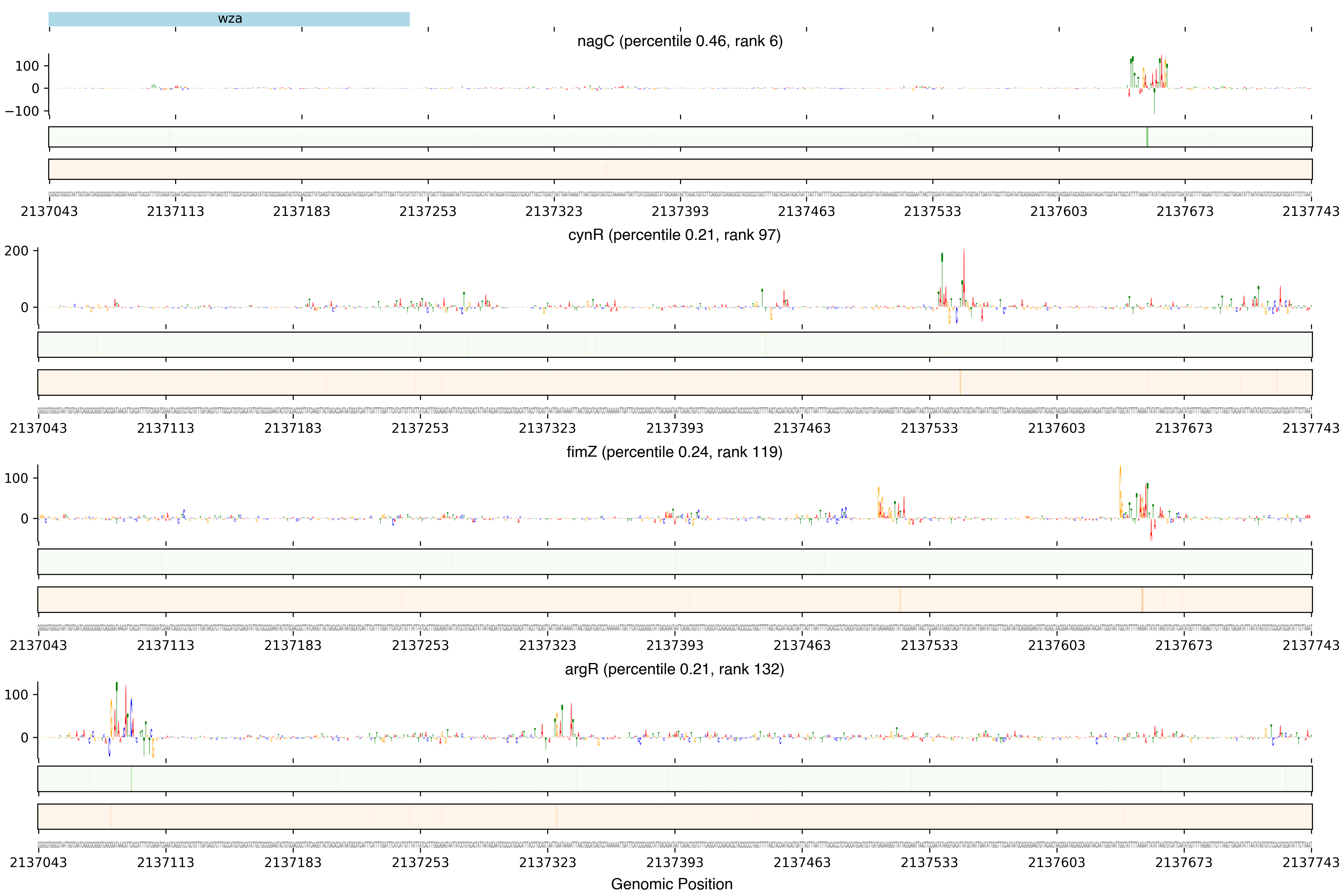The height and width of the screenshot is (896, 1344).
Task: Click the Genomic Position axis label
Action: 671,884
